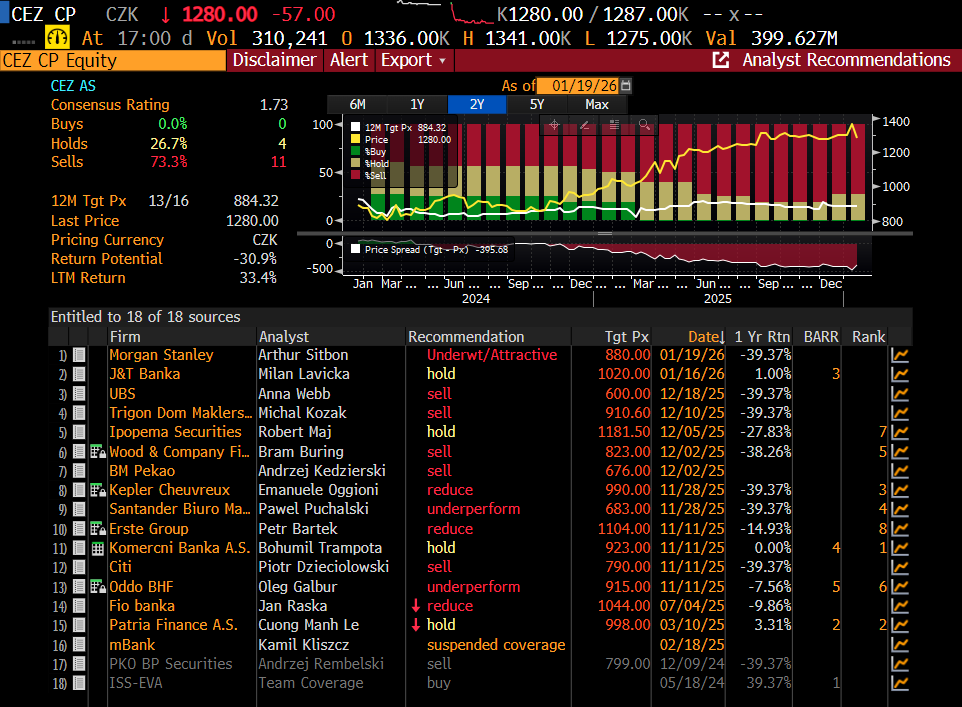The width and height of the screenshot is (962, 707).
Task: Click pop-out icon beside Analyst Recommendations
Action: pyautogui.click(x=720, y=60)
